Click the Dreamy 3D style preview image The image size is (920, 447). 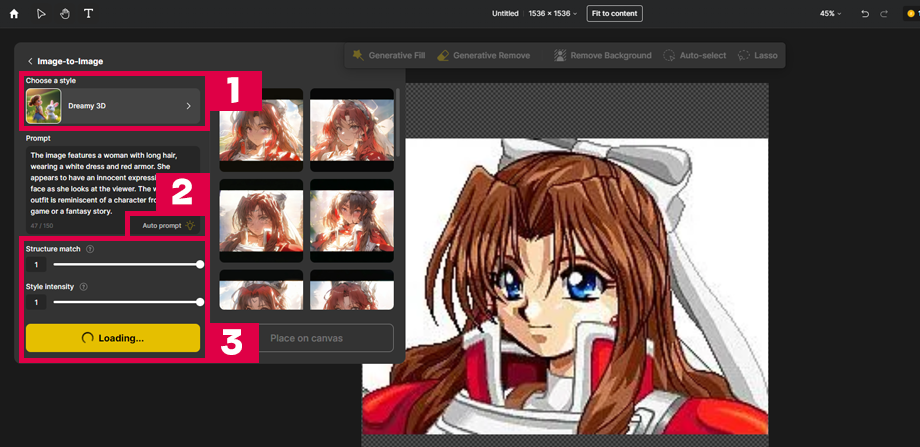(x=43, y=106)
